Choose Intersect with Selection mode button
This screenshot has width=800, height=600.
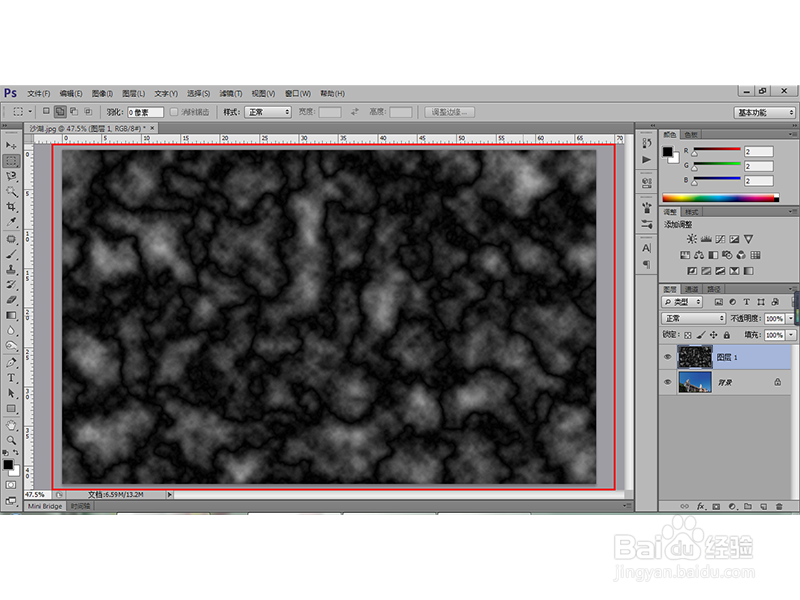88,111
